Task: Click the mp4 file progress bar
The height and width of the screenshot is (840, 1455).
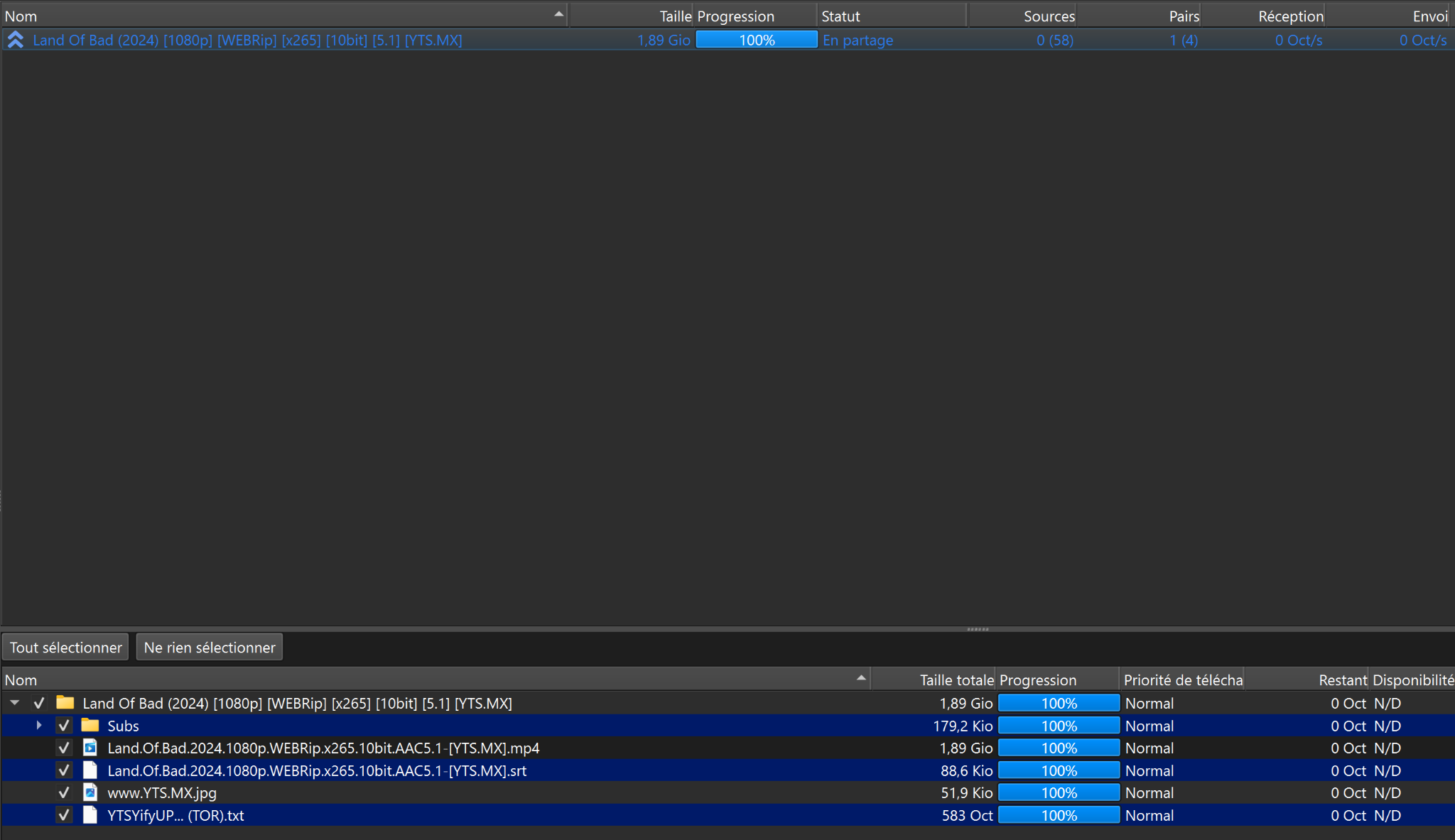Action: click(1059, 748)
